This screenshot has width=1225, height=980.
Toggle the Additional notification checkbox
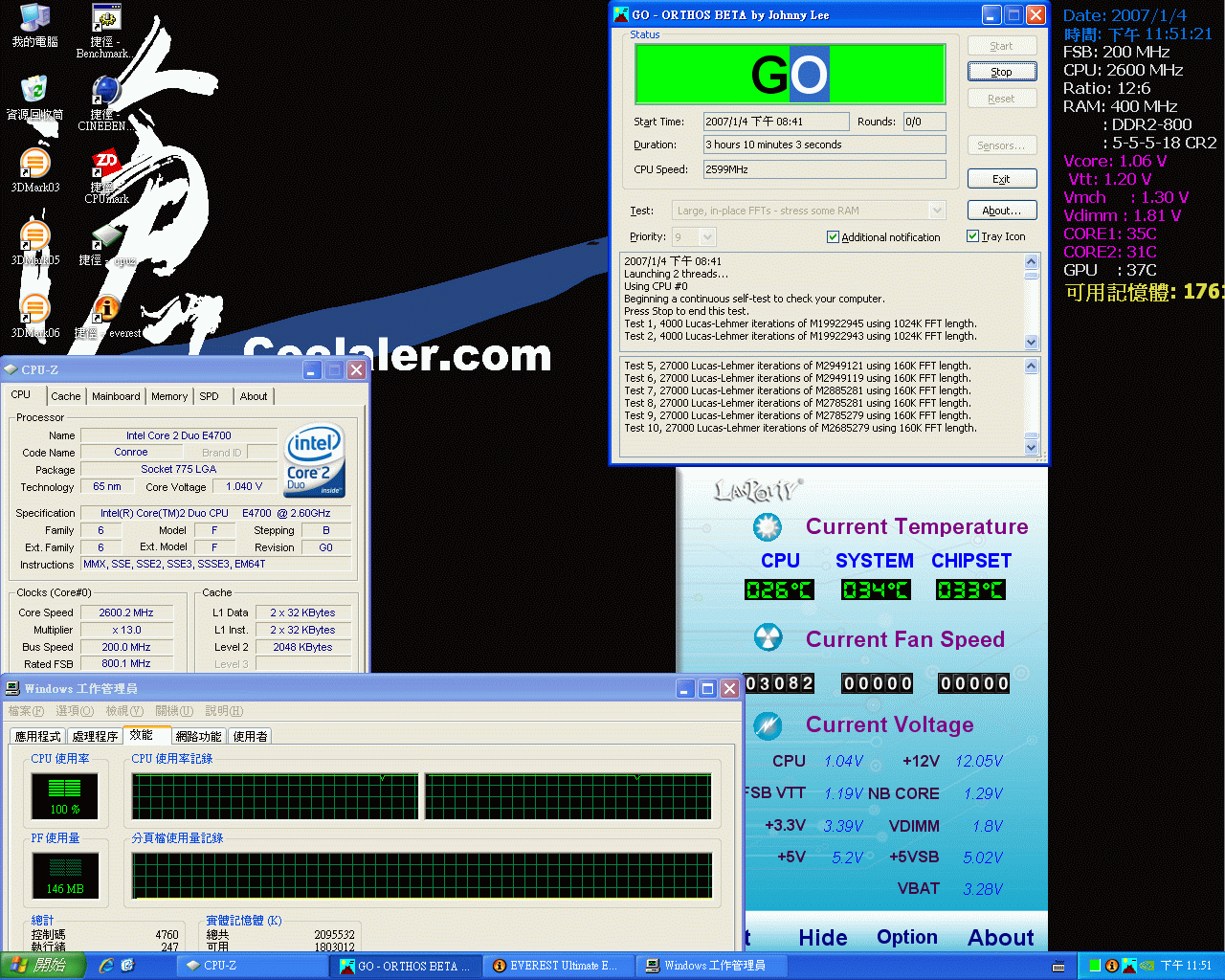click(833, 237)
